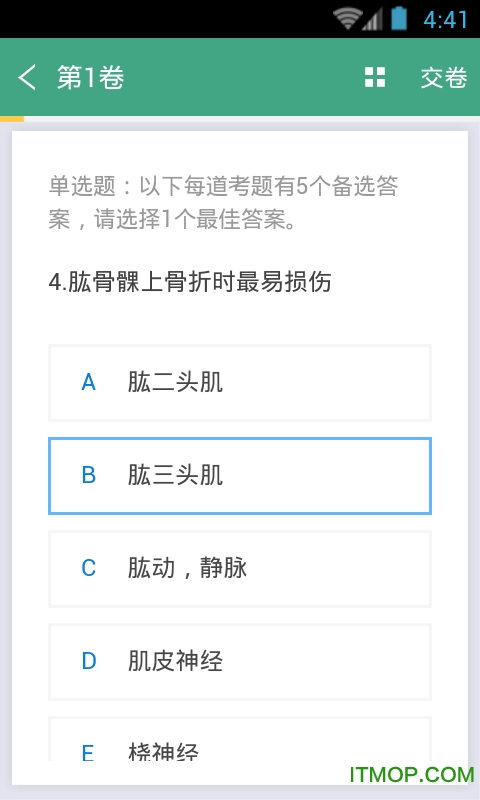The width and height of the screenshot is (480, 800).
Task: Tap the letter D option label
Action: tap(88, 661)
